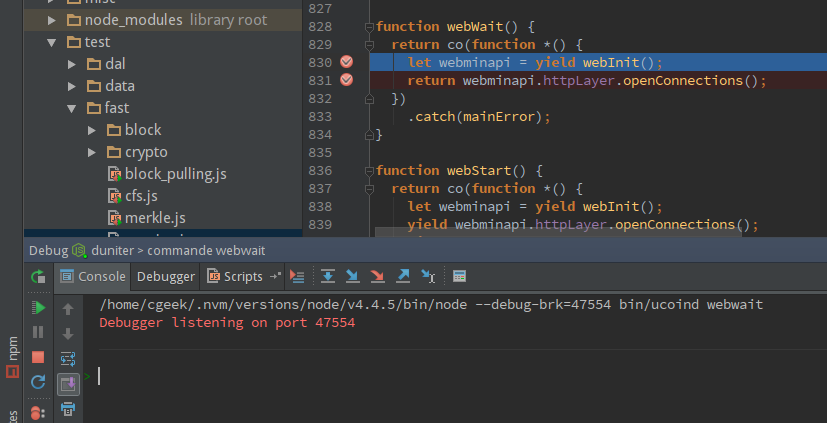Image resolution: width=827 pixels, height=423 pixels.
Task: Resume program with green play icon
Action: [38, 307]
